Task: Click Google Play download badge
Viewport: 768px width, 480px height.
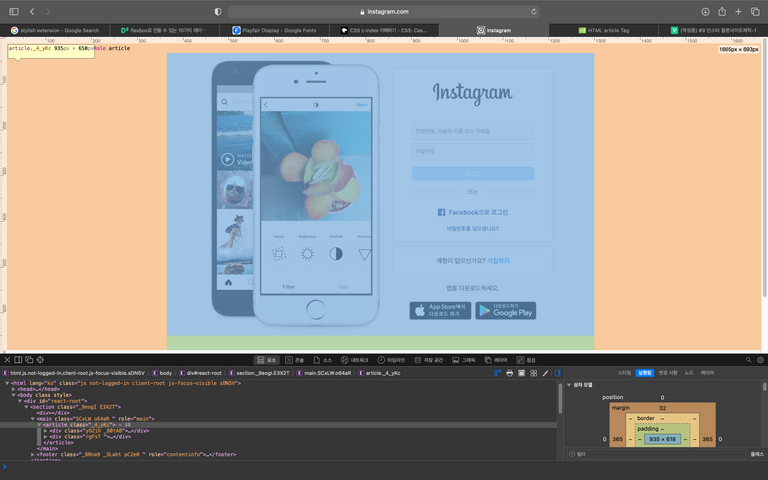Action: tap(505, 311)
